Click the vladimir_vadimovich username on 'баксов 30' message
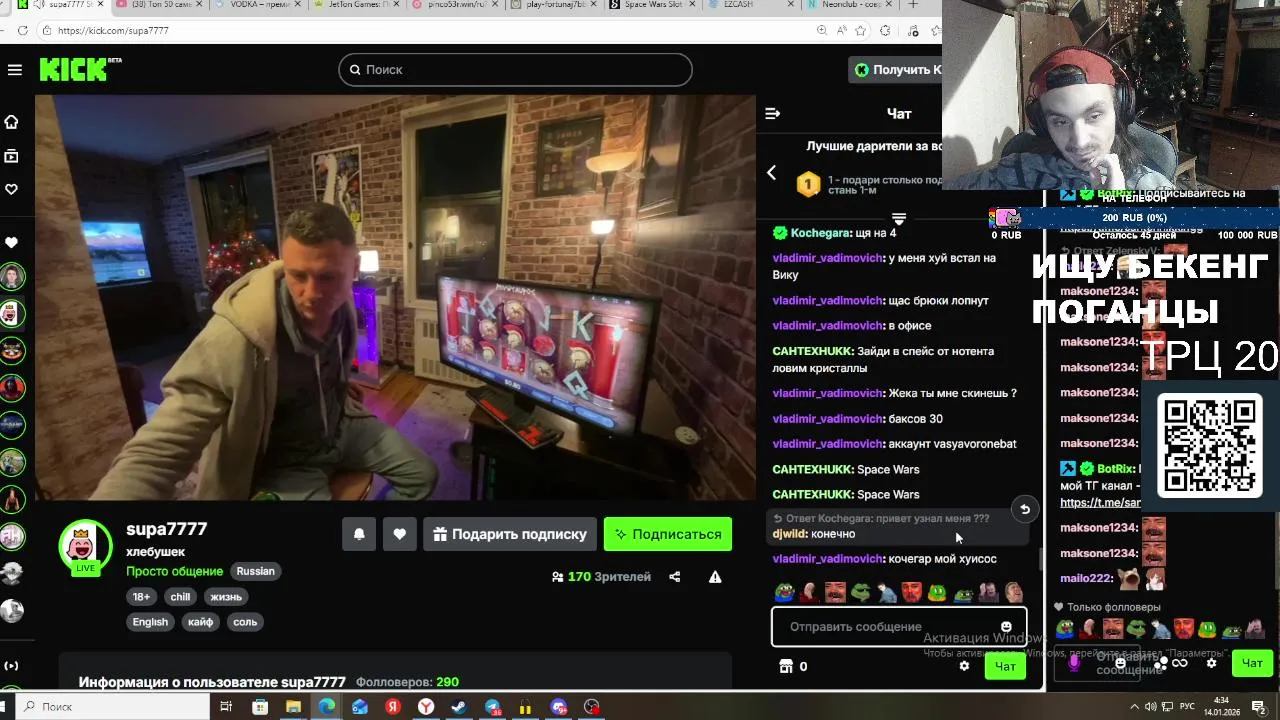This screenshot has width=1280, height=720. click(x=828, y=419)
